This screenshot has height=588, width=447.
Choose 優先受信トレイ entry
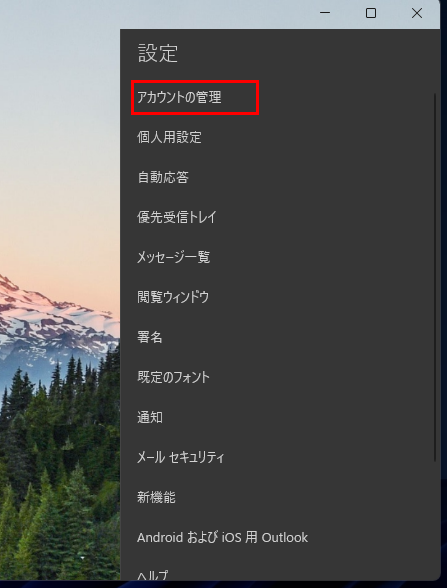tap(177, 217)
